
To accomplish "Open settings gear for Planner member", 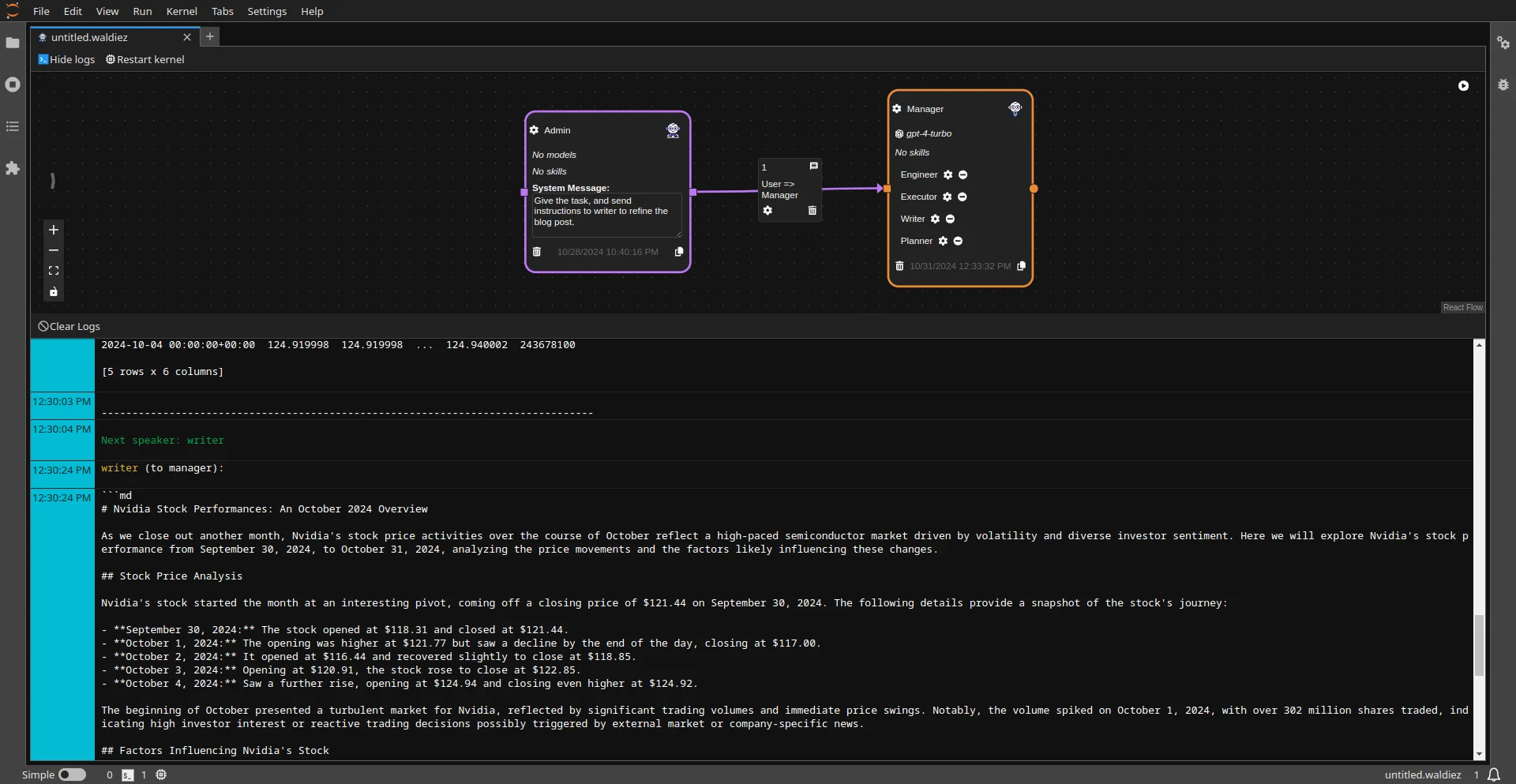I will click(x=943, y=241).
